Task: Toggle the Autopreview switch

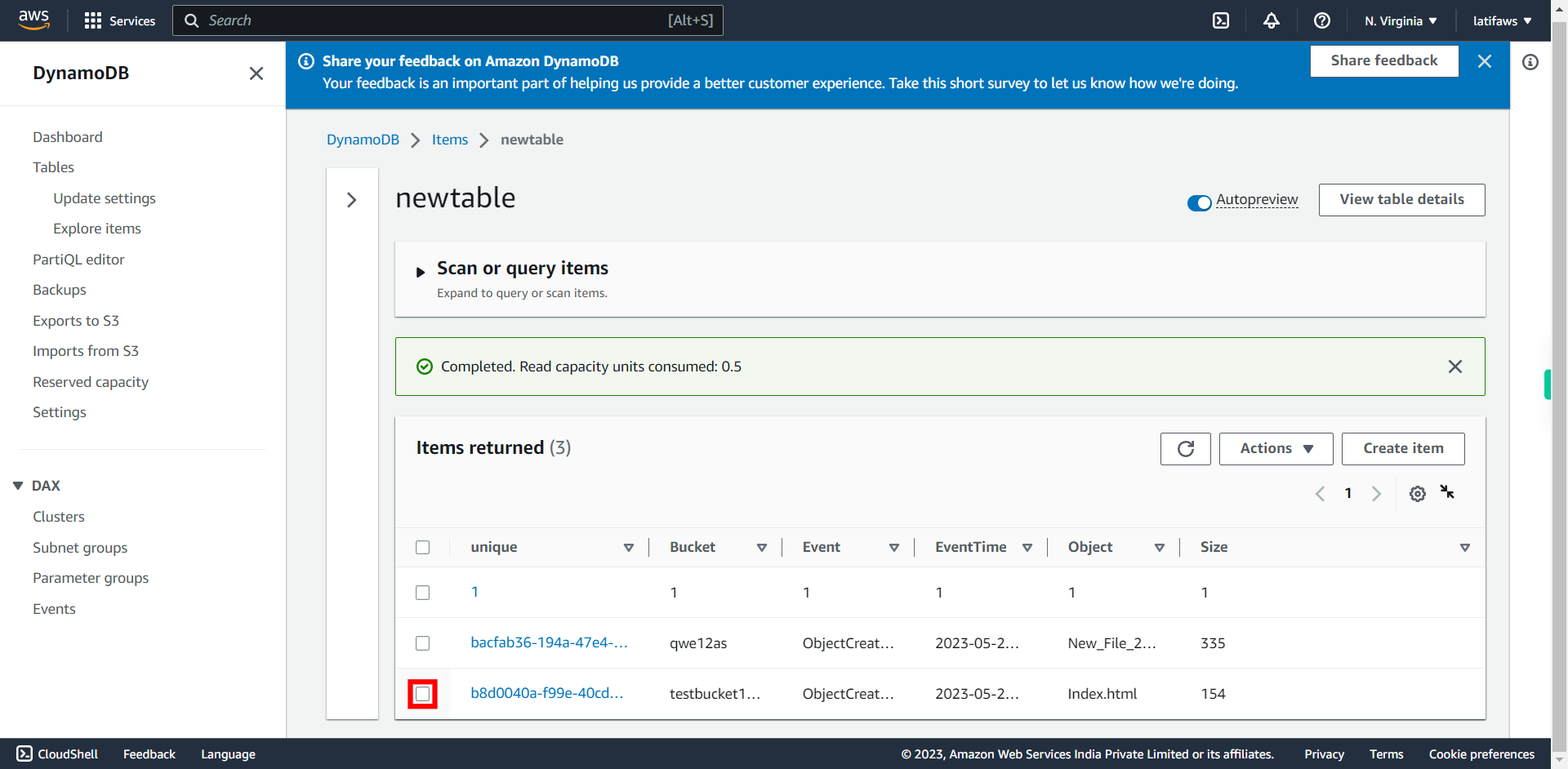Action: click(x=1199, y=202)
